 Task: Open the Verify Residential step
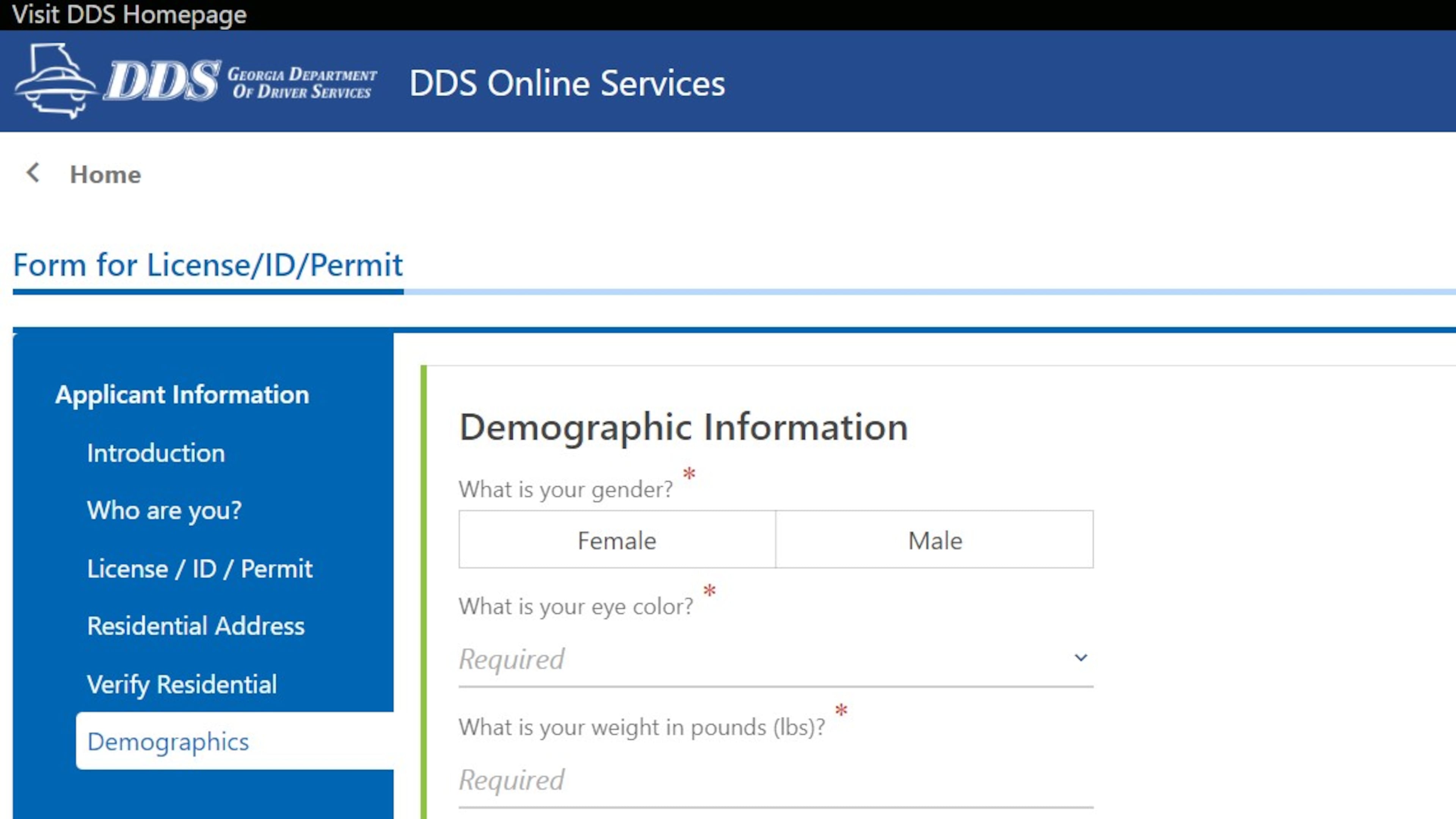(x=182, y=684)
